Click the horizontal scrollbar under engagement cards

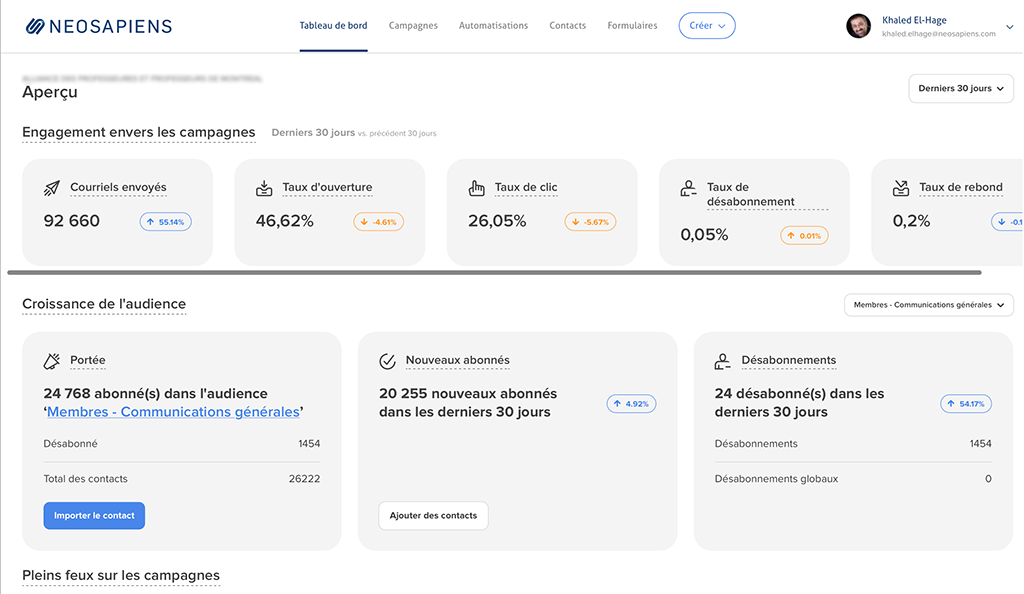coord(494,272)
